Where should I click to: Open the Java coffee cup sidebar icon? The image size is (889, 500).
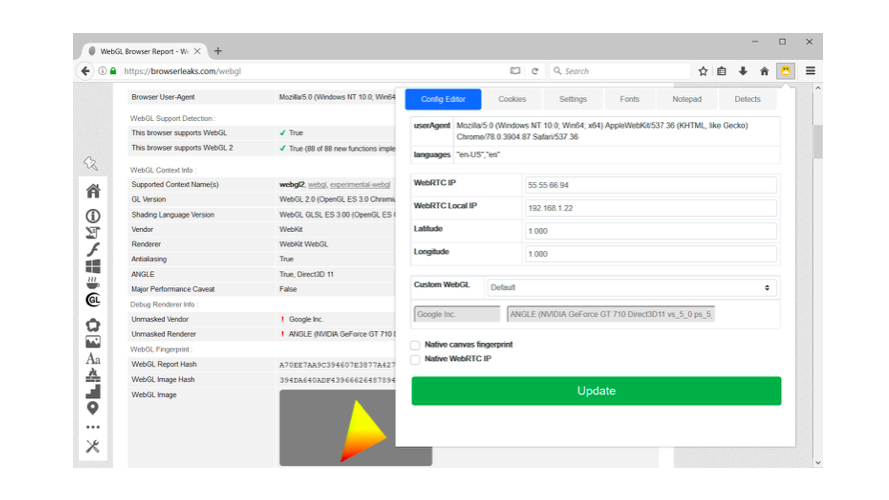click(93, 282)
